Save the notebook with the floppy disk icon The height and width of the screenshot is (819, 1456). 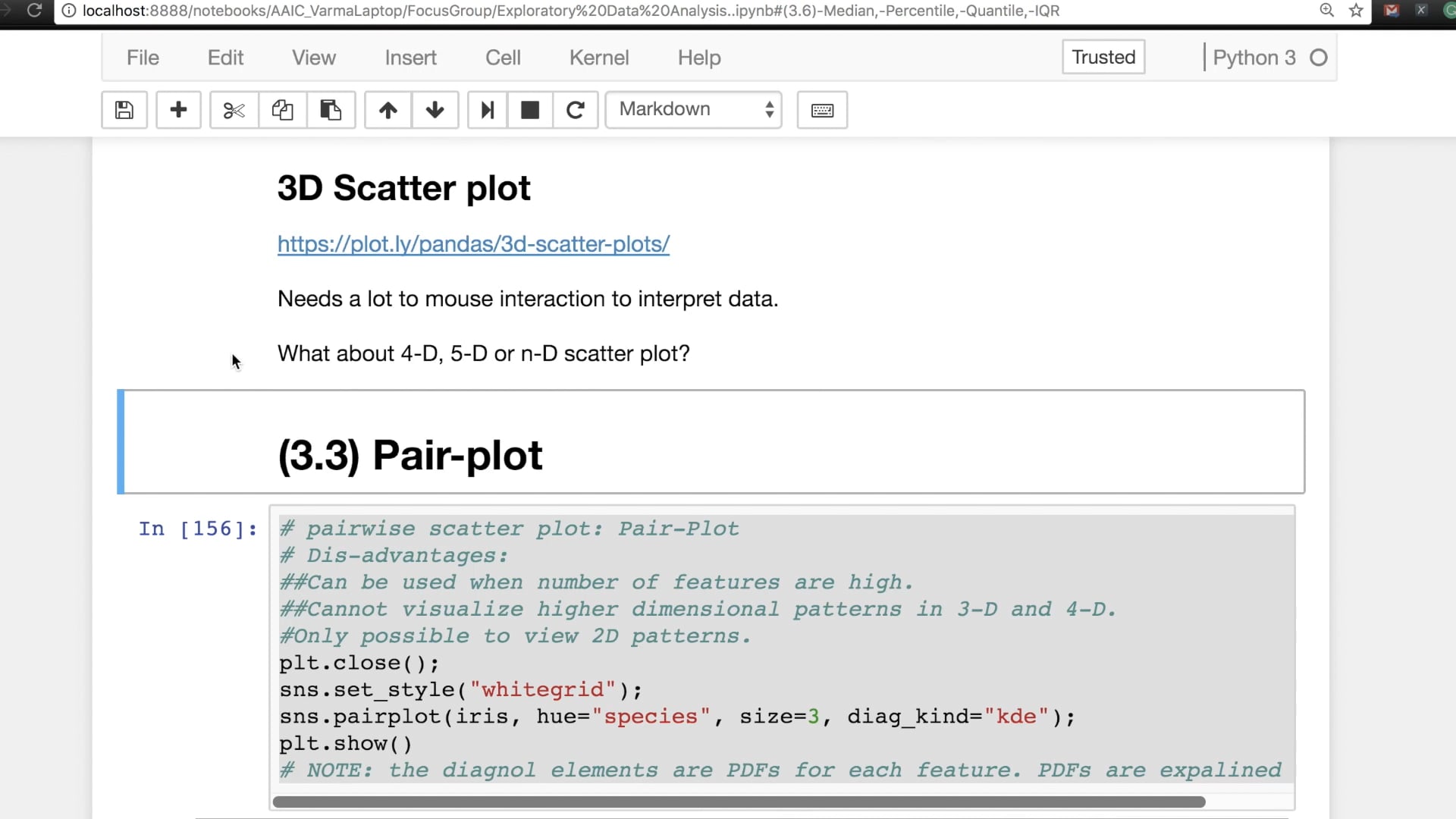pyautogui.click(x=124, y=110)
